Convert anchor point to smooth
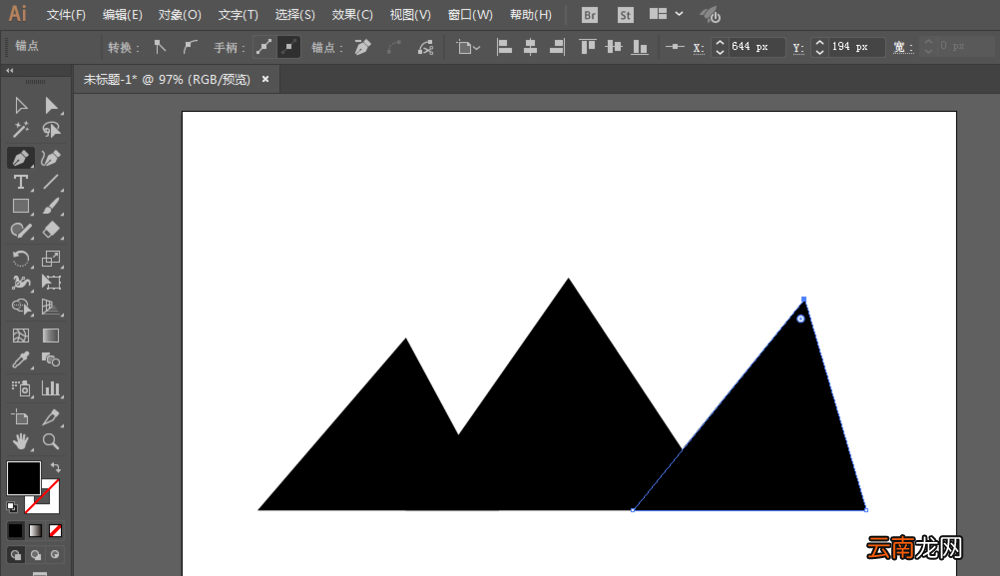 [189, 47]
